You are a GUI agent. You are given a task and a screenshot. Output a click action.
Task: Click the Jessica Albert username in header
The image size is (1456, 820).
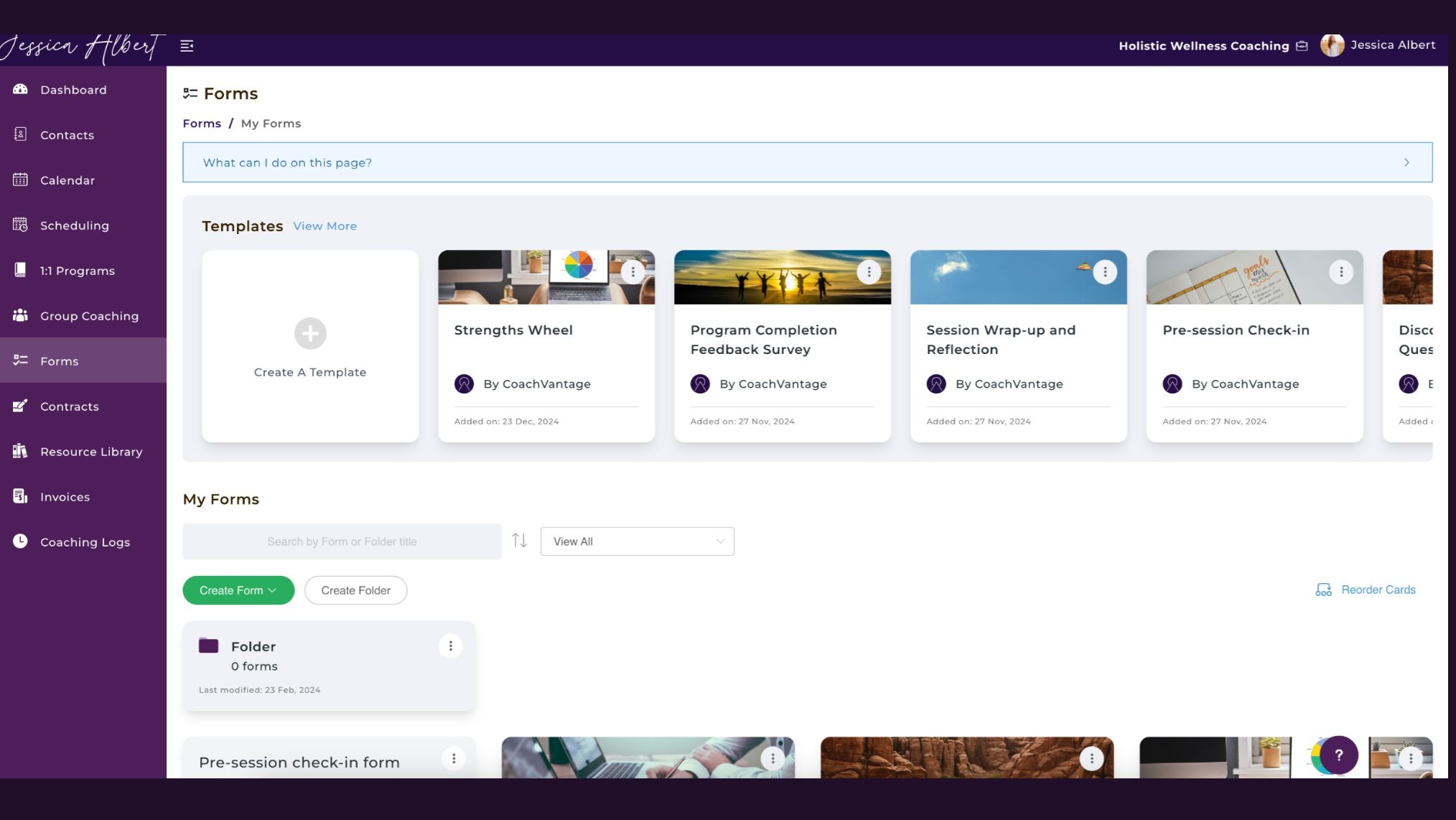(x=1393, y=45)
